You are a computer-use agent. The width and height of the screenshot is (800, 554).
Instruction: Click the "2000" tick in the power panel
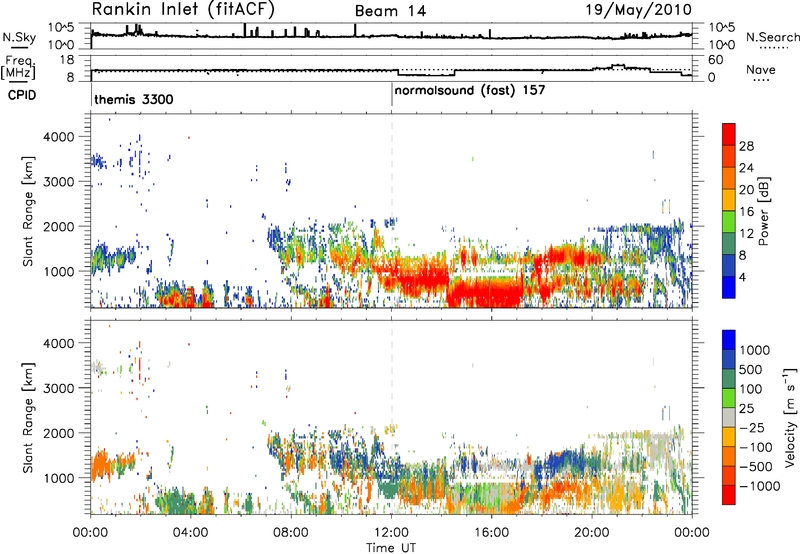point(59,226)
